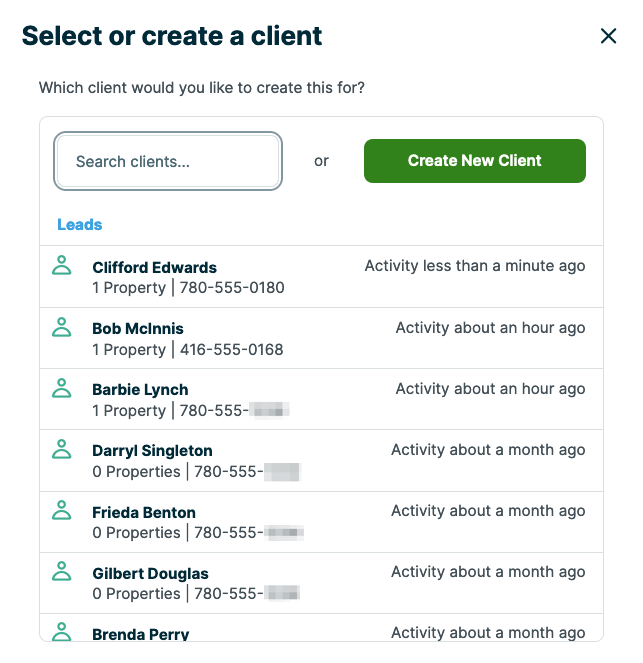Image resolution: width=643 pixels, height=663 pixels.
Task: Click the person icon beside Brenda Perry
Action: (x=62, y=631)
